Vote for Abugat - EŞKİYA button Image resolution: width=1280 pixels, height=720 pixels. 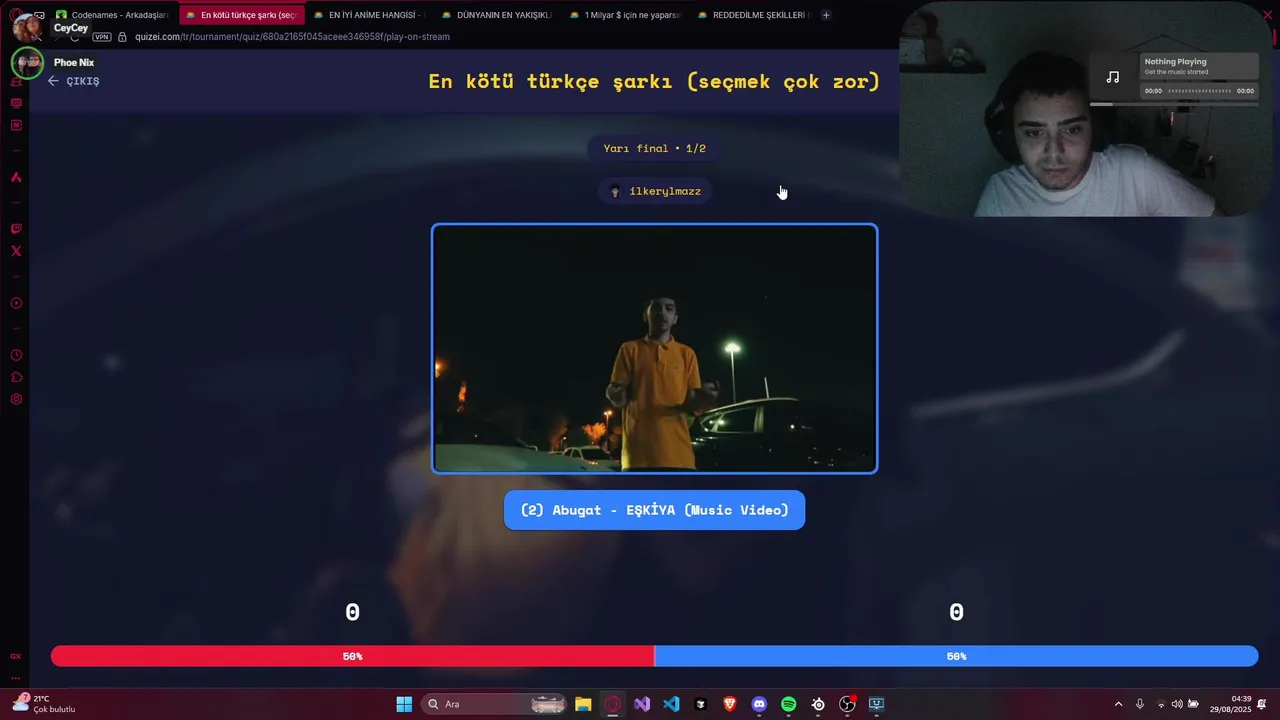[654, 510]
